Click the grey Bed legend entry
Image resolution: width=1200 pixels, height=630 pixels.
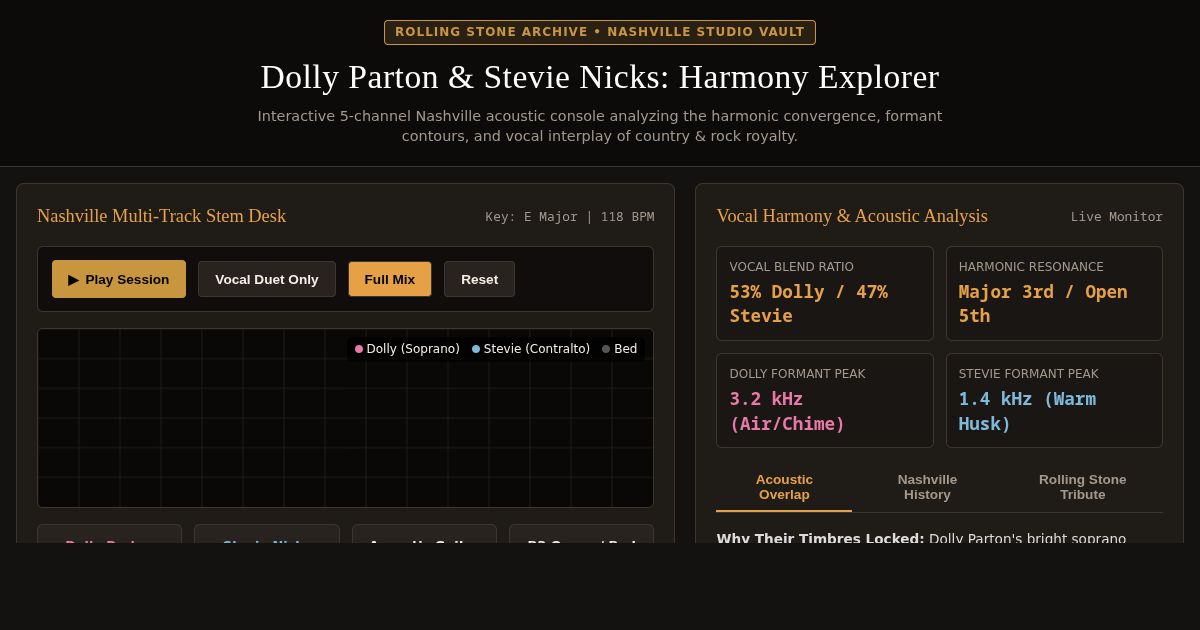click(x=620, y=349)
